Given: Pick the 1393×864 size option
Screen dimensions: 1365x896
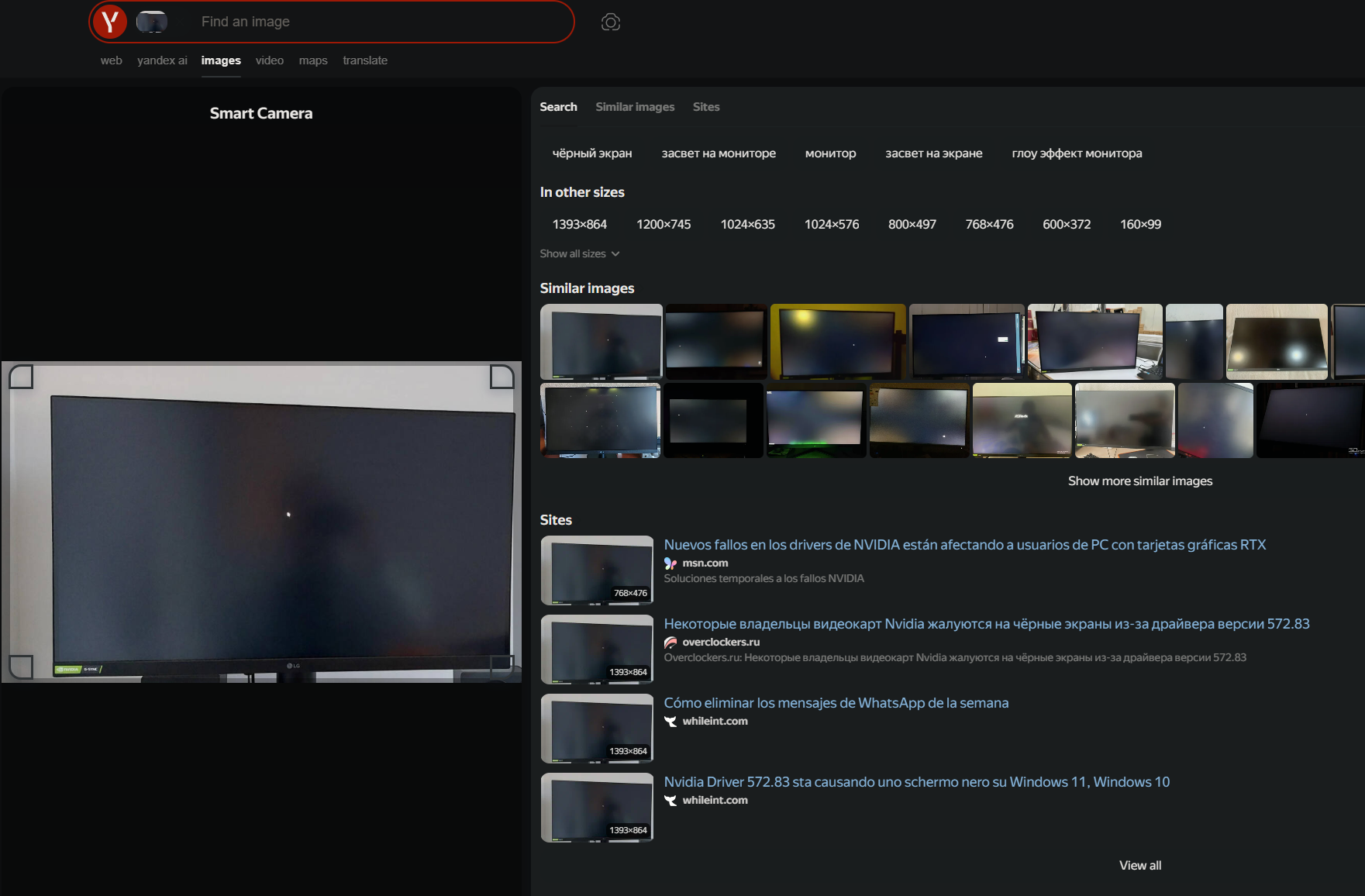Looking at the screenshot, I should [x=580, y=225].
